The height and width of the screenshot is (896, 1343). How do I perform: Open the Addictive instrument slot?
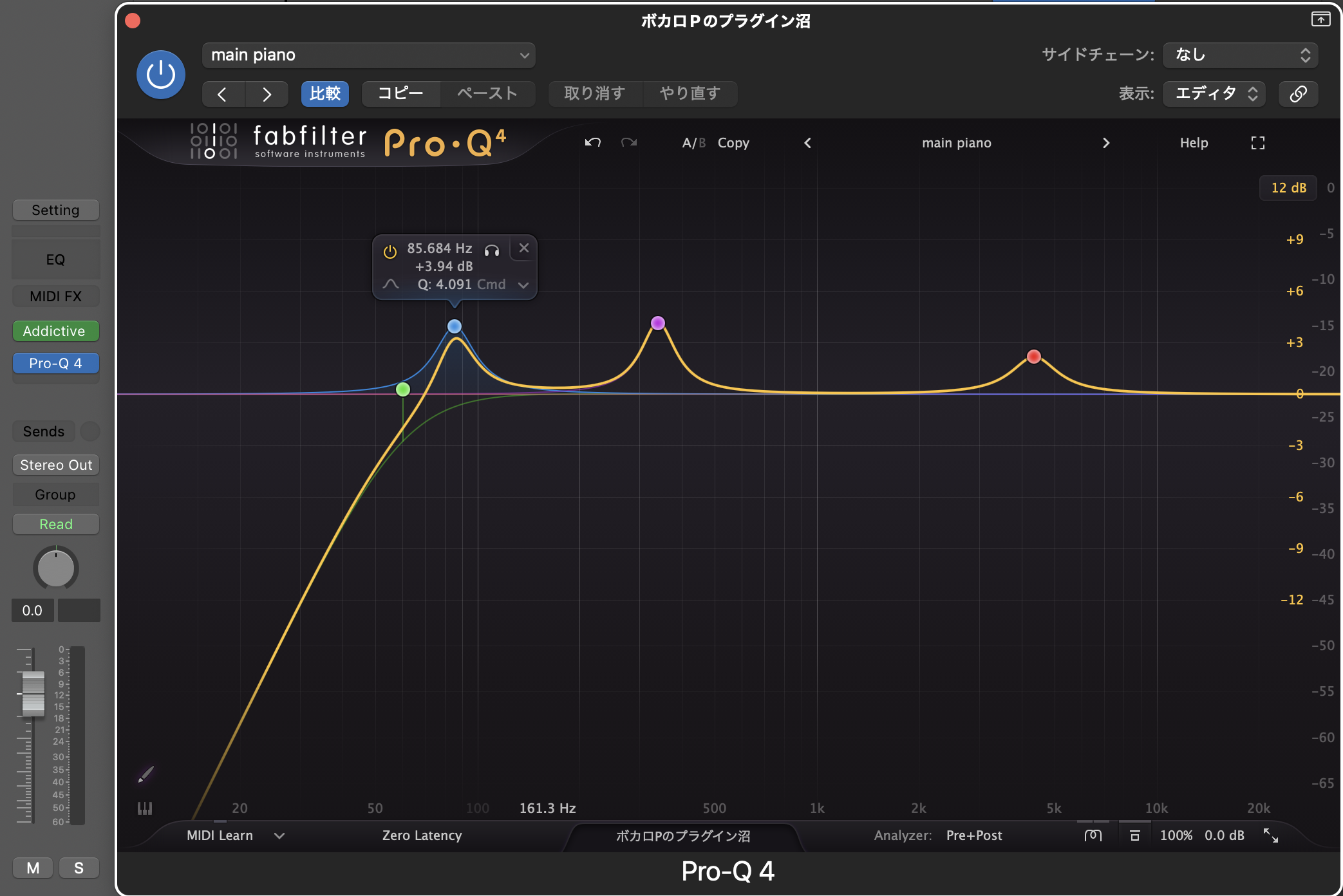[x=55, y=331]
